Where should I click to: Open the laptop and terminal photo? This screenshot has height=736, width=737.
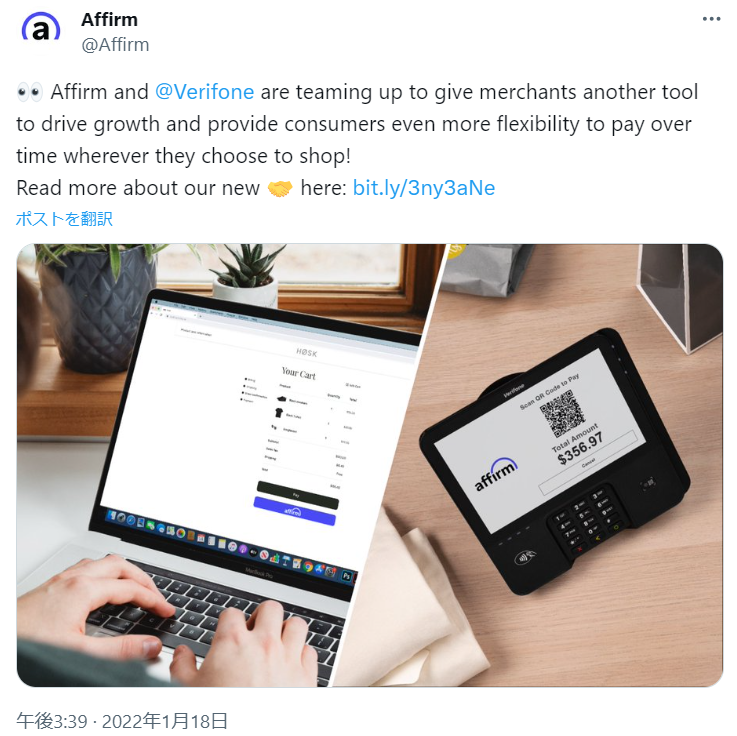click(x=369, y=465)
